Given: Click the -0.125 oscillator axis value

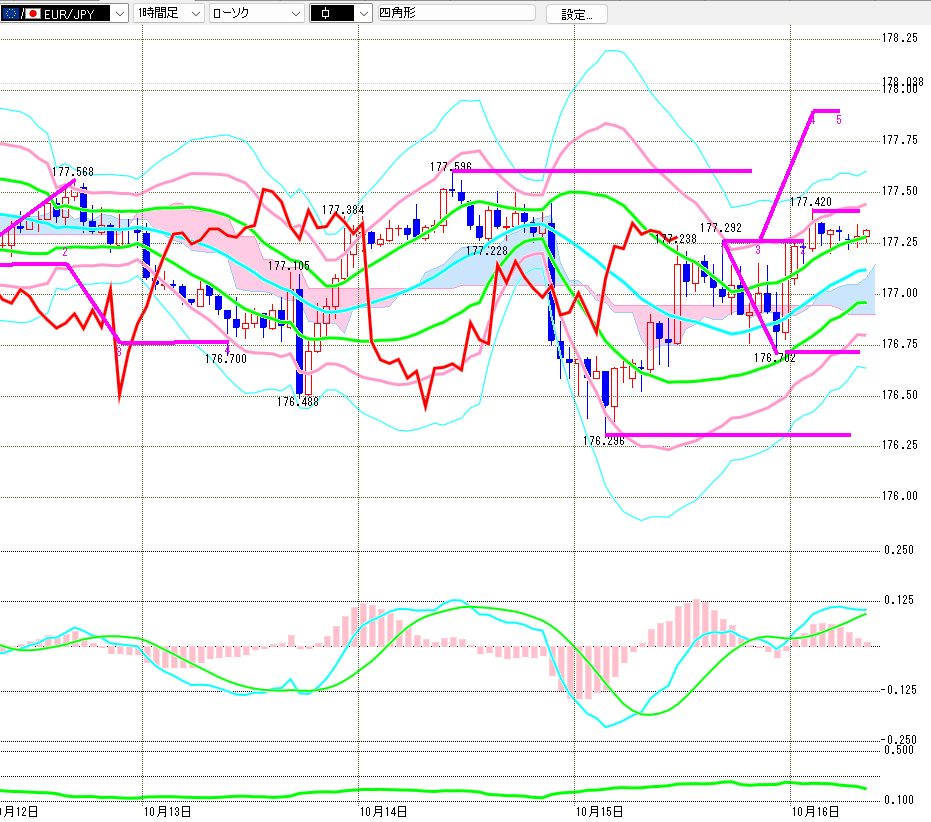Looking at the screenshot, I should 898,690.
